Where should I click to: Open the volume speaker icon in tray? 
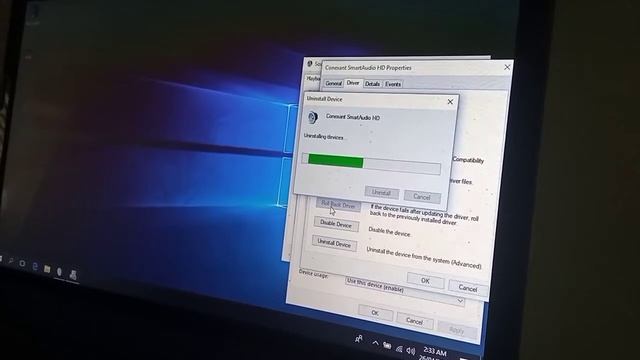click(x=411, y=351)
